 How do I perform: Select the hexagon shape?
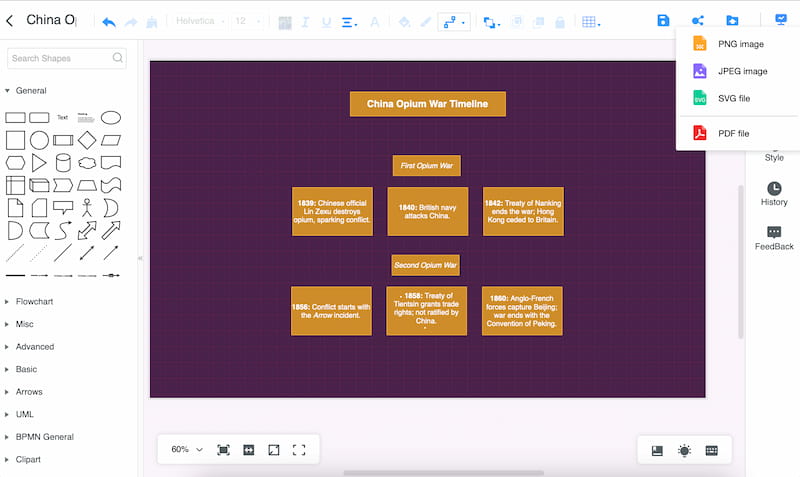15,163
